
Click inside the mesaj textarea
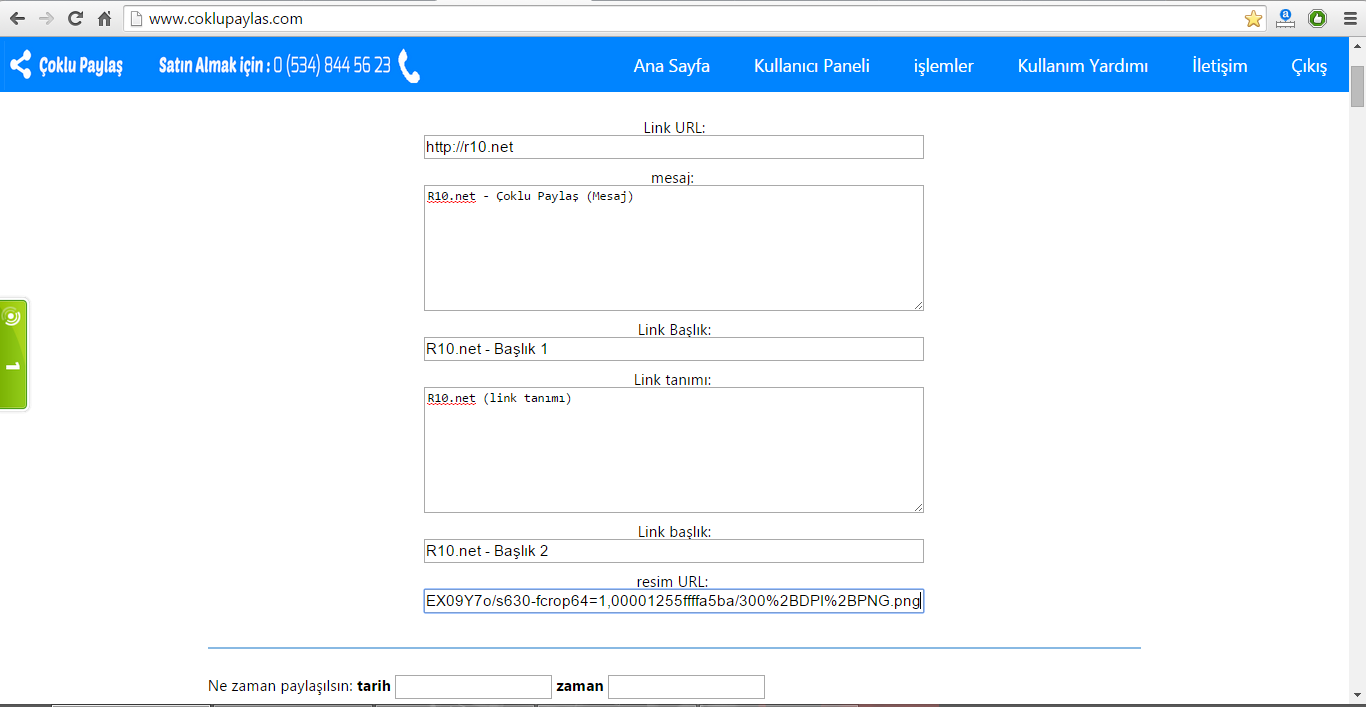pos(674,248)
